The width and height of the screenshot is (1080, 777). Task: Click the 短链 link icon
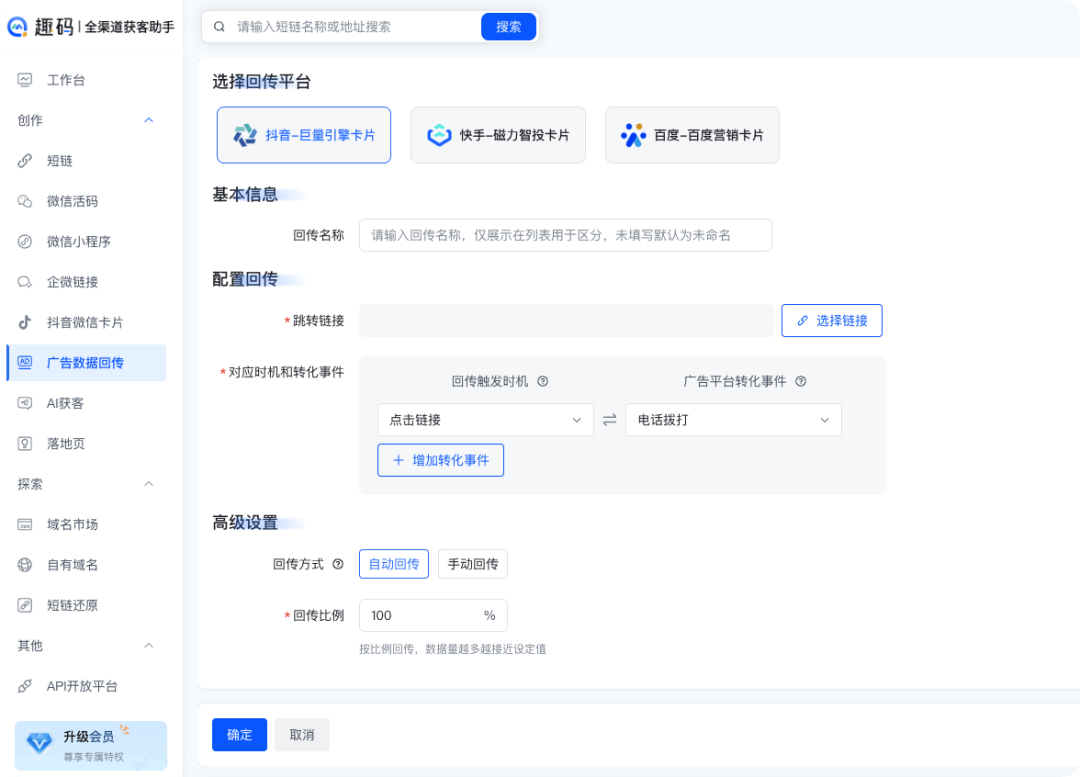[x=25, y=160]
